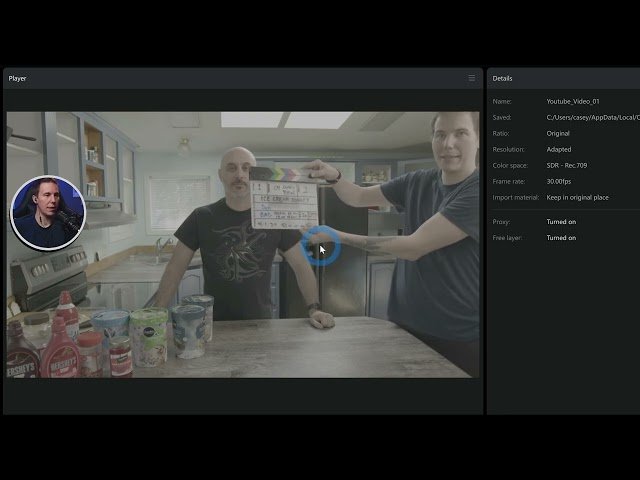Click the saved file path C:/Users/casey
The width and height of the screenshot is (640, 480).
592,117
